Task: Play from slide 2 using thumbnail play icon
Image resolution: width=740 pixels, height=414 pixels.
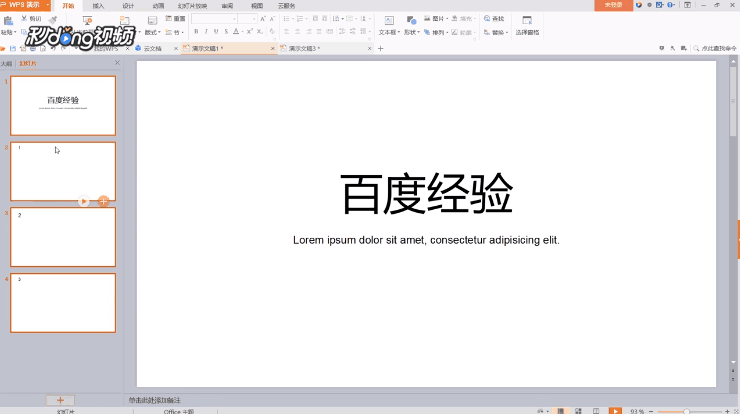Action: click(x=84, y=201)
